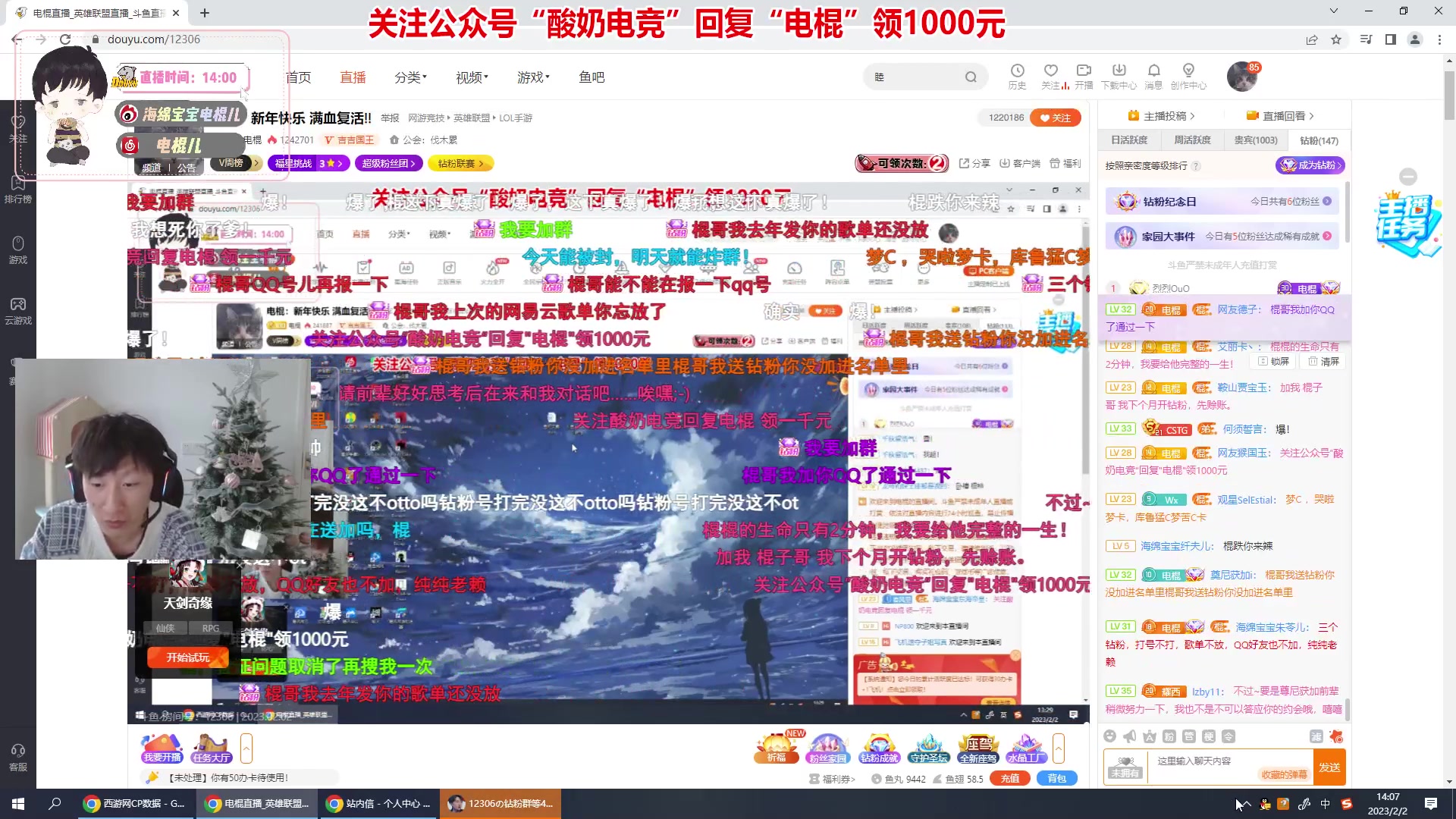Collapse left activity bar arrow

coord(246,749)
